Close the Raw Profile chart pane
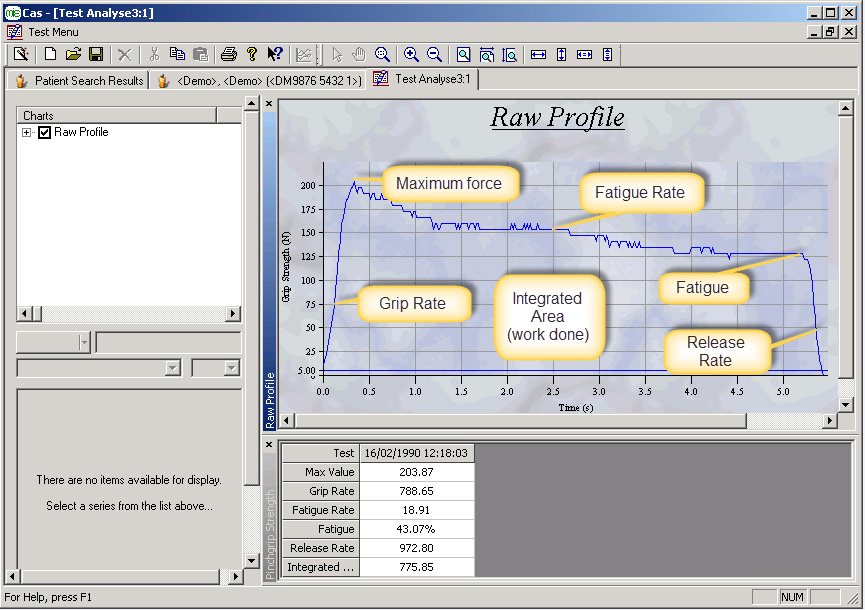Screen dimensions: 865x610 click(x=269, y=103)
